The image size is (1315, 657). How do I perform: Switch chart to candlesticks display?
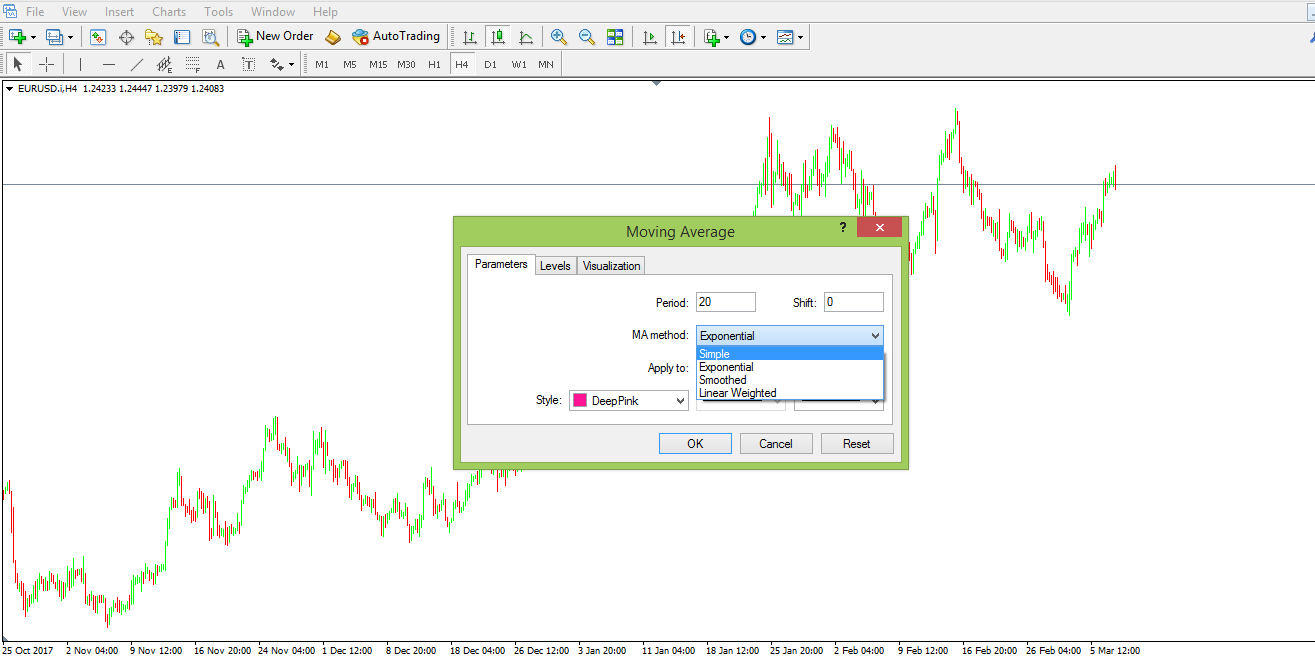point(497,37)
